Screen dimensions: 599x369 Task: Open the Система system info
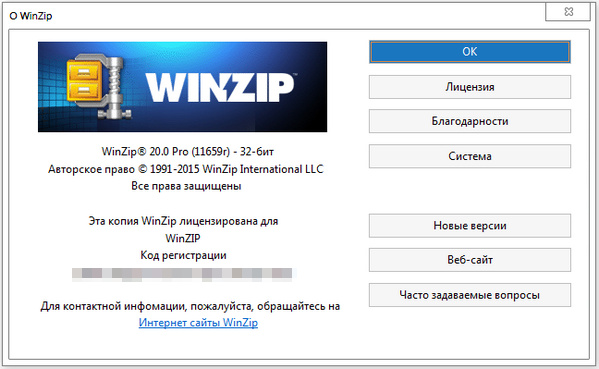pos(469,156)
